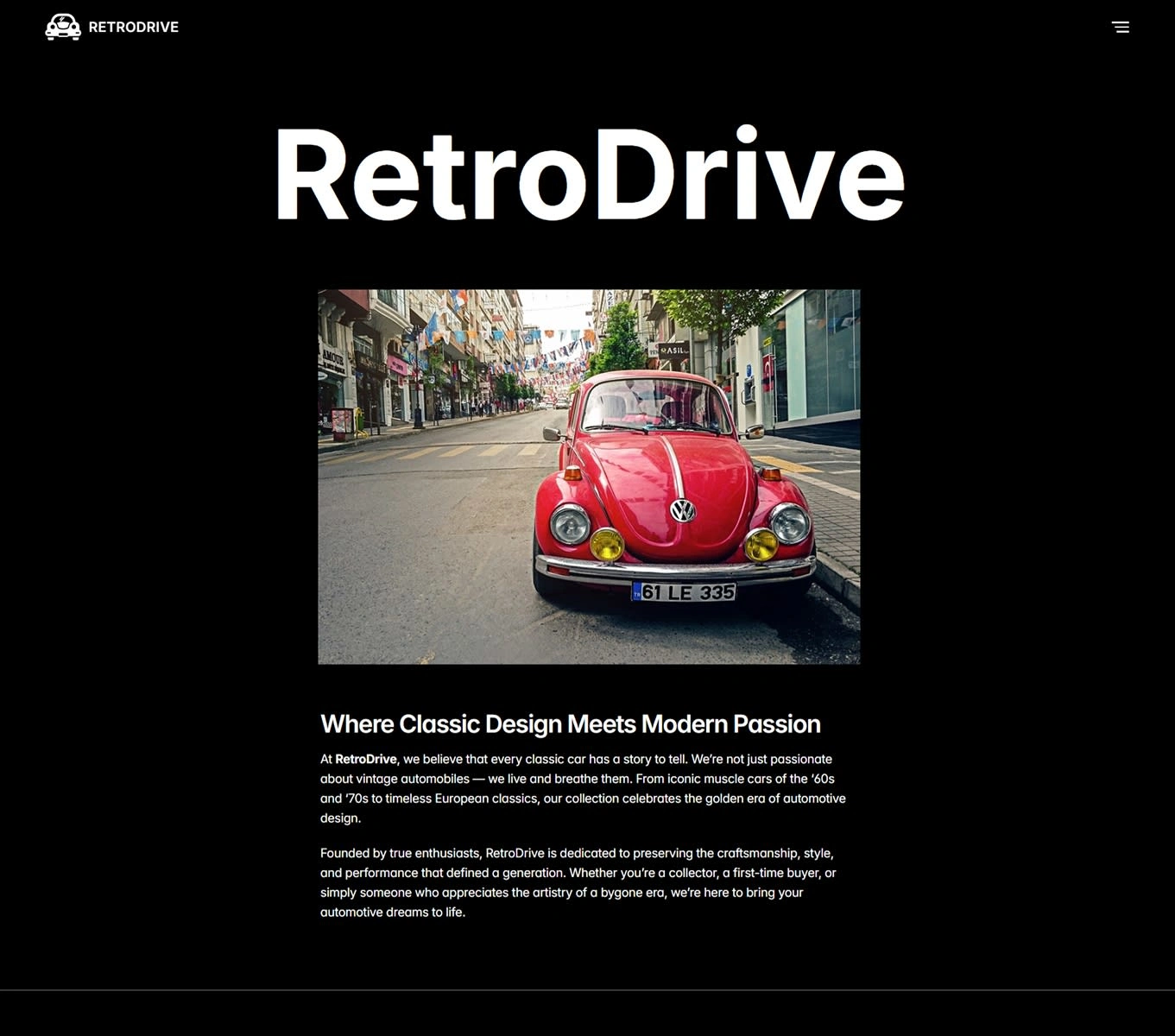
Task: Click heading "Where Classic Design Meets Modern Passion"
Action: tap(571, 723)
